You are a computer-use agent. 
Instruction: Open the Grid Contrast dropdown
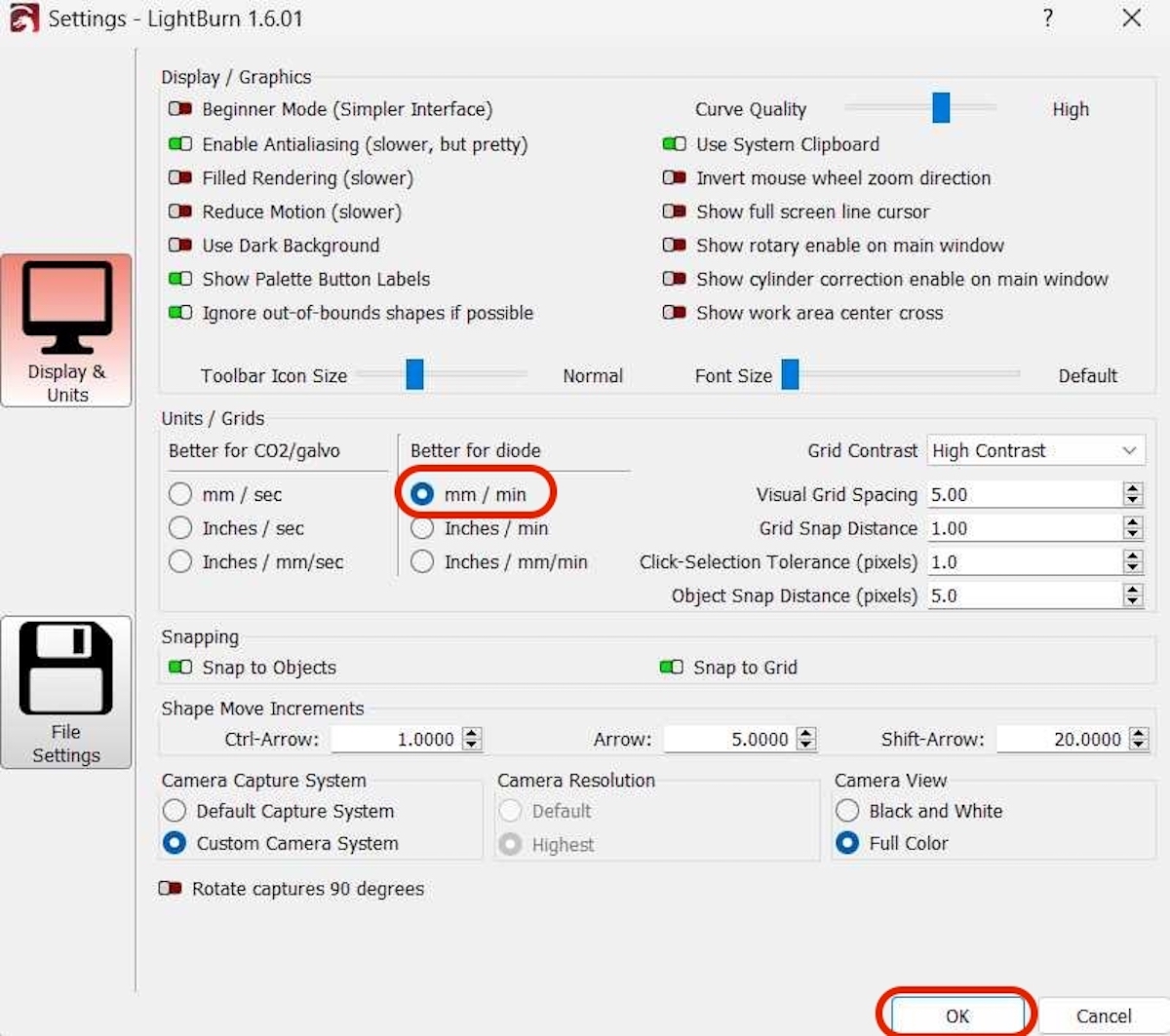click(1034, 450)
